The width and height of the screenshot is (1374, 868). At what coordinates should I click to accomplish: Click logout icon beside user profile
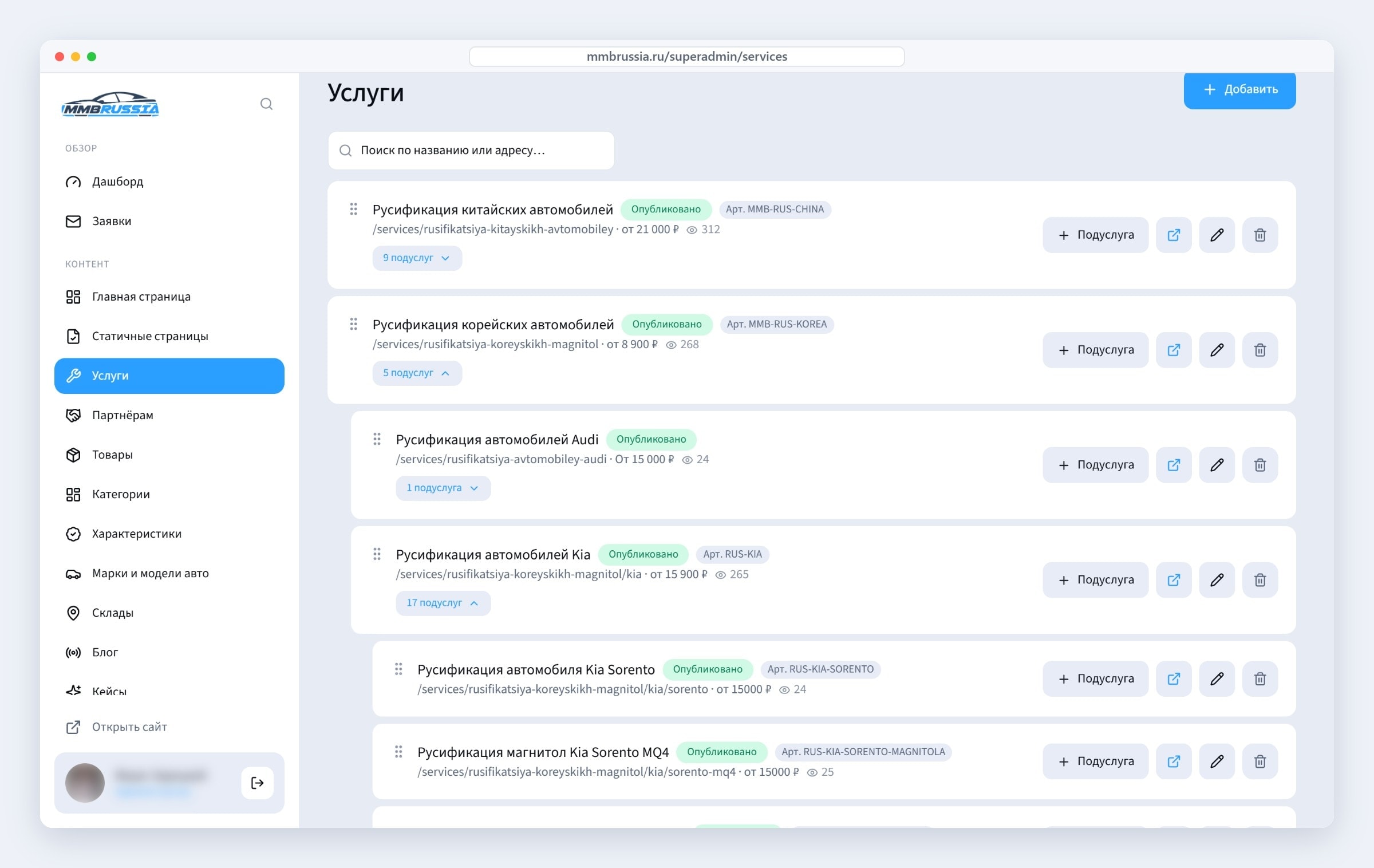257,783
